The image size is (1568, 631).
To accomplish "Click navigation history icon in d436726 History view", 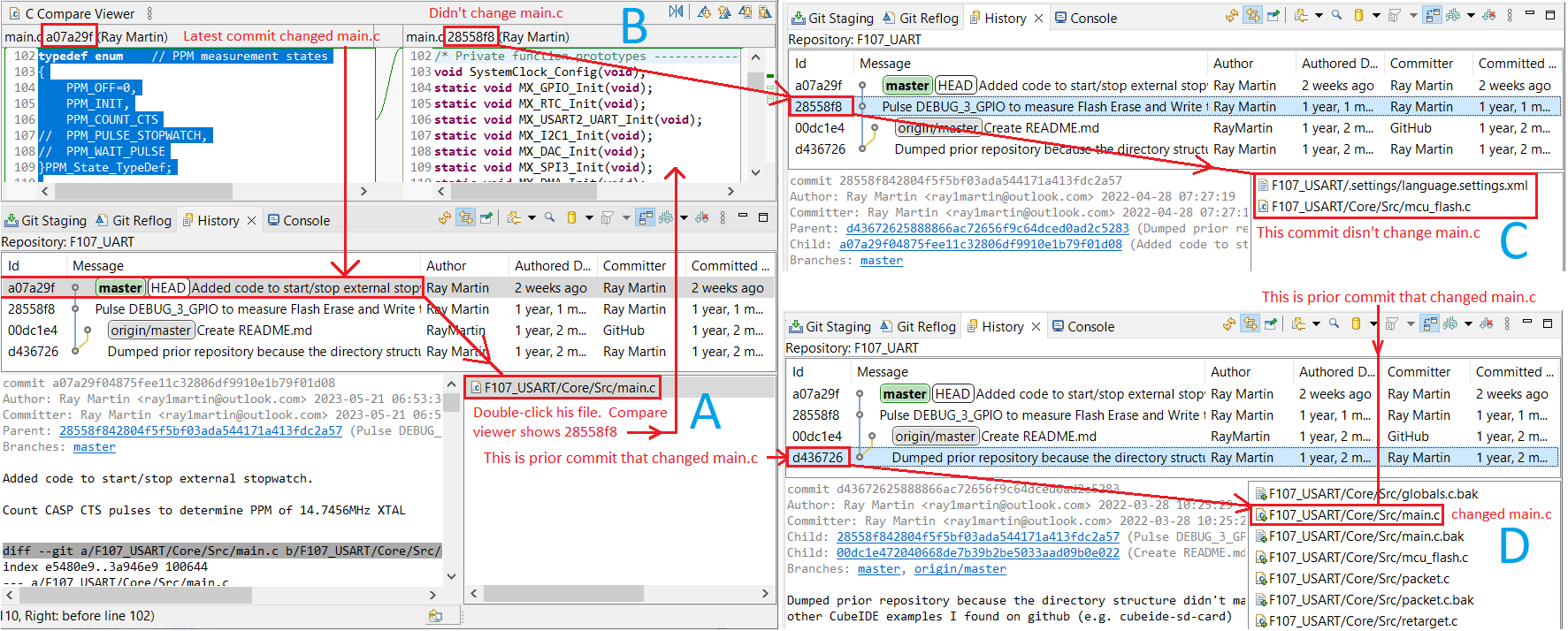I will click(1298, 323).
